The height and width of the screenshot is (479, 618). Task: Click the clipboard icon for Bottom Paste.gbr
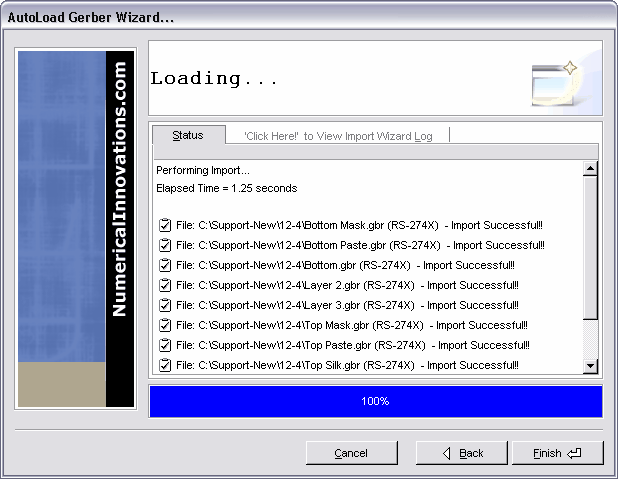pos(165,245)
